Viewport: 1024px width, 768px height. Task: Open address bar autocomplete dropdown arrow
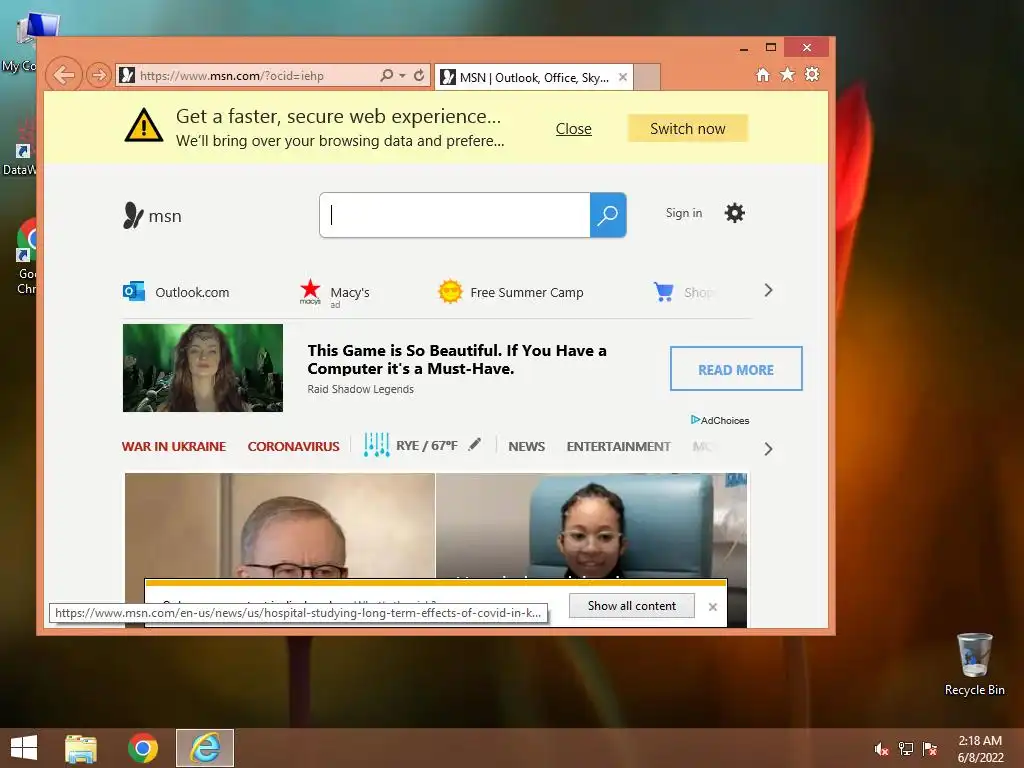coord(402,75)
